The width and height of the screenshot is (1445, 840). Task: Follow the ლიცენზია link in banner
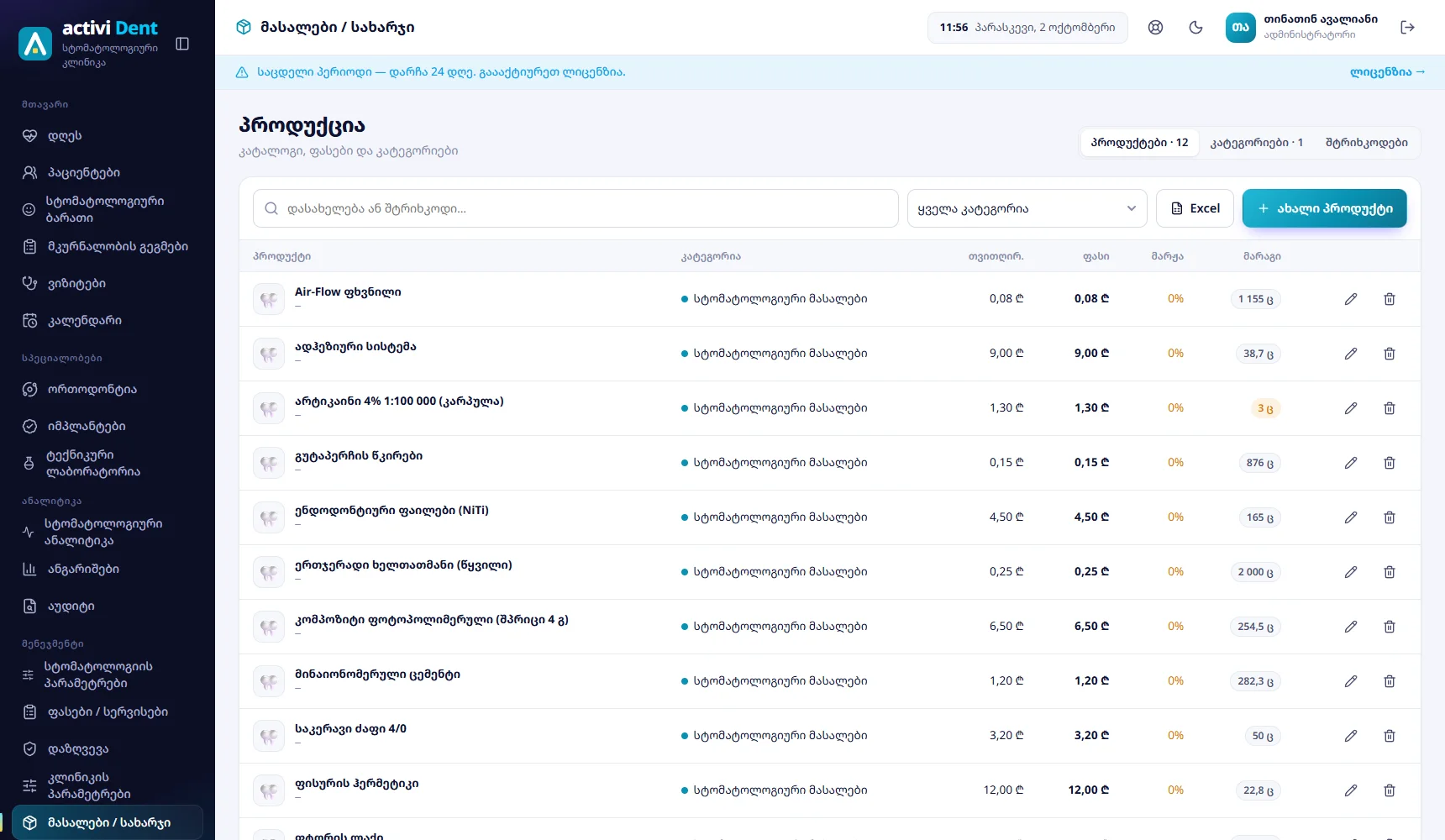[1387, 72]
